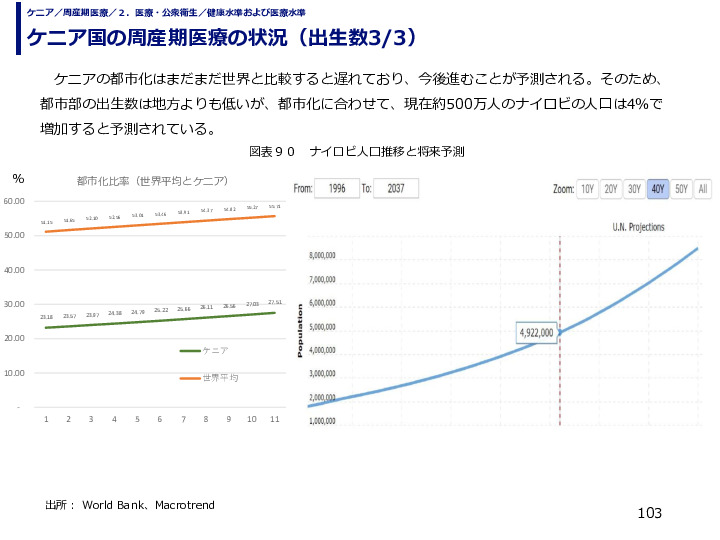The height and width of the screenshot is (540, 720).
Task: Click the paragraph line starting 都市部の出生数は
Action: coord(351,104)
